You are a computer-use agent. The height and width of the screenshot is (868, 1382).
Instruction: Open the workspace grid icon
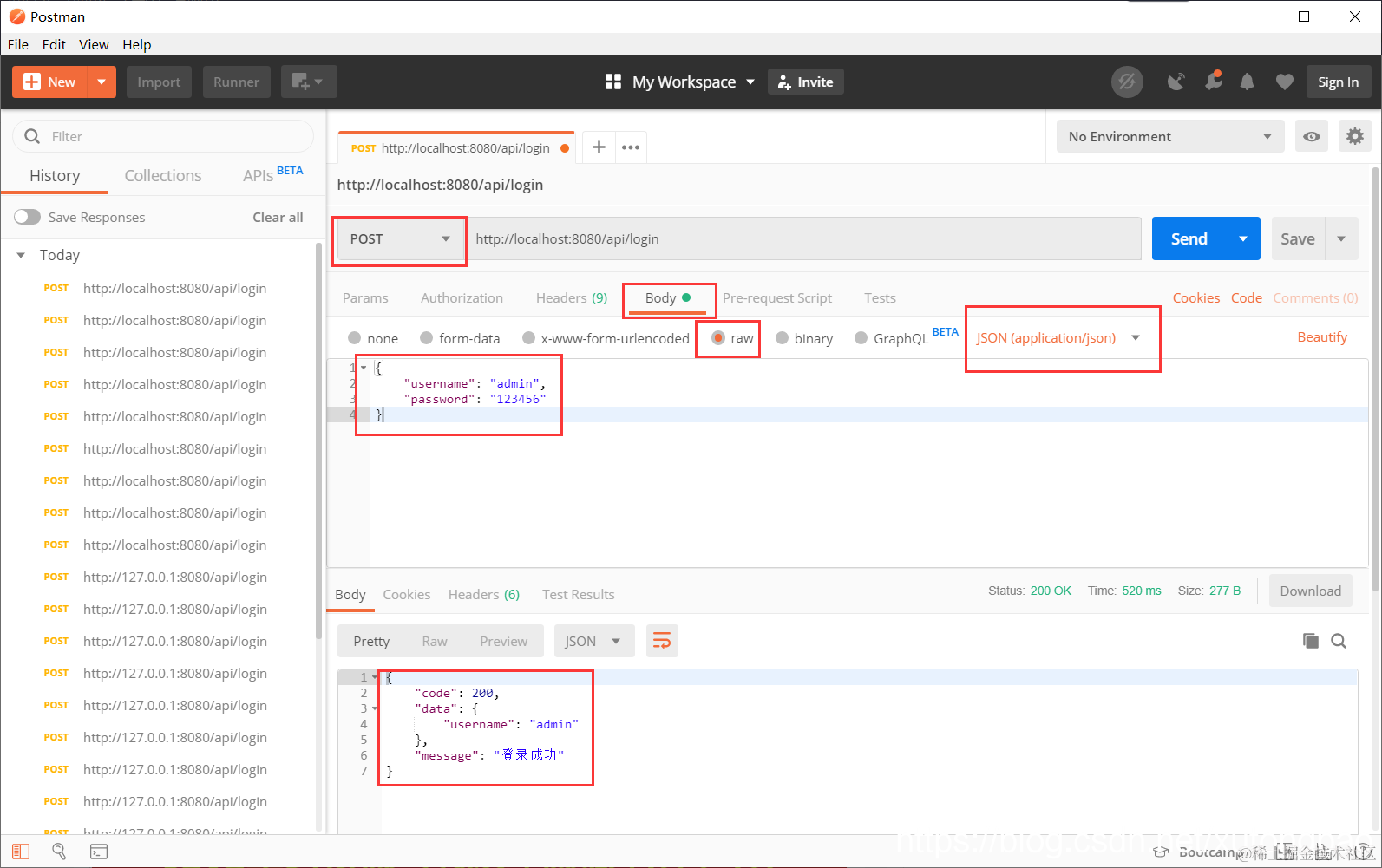point(613,82)
